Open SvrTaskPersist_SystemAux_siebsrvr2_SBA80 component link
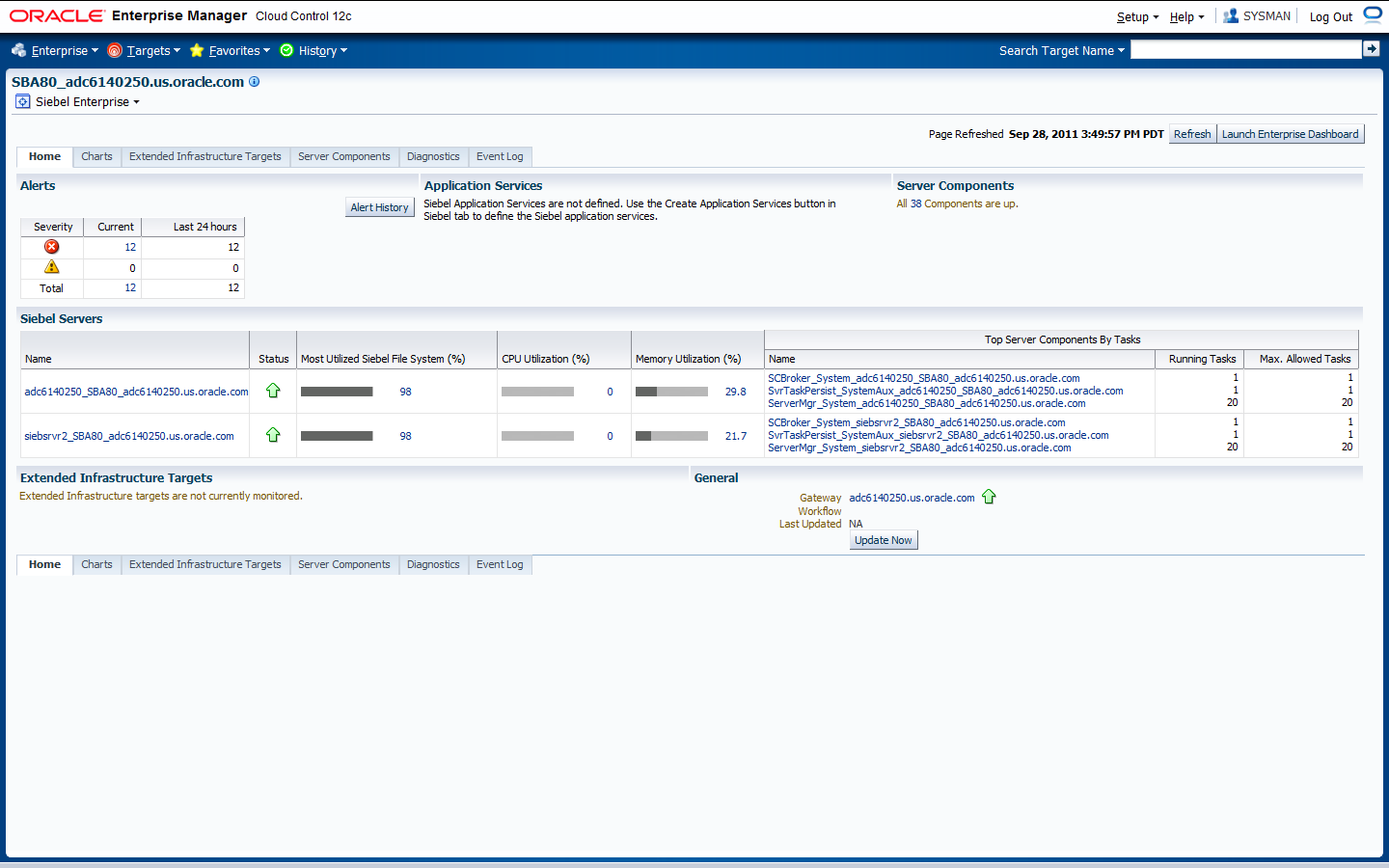Image resolution: width=1389 pixels, height=868 pixels. [x=939, y=435]
